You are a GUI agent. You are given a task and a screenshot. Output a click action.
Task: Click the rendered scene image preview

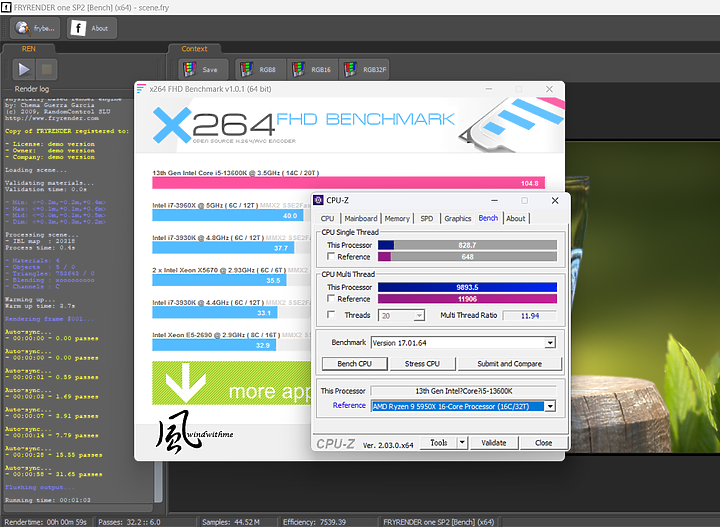tap(642, 297)
